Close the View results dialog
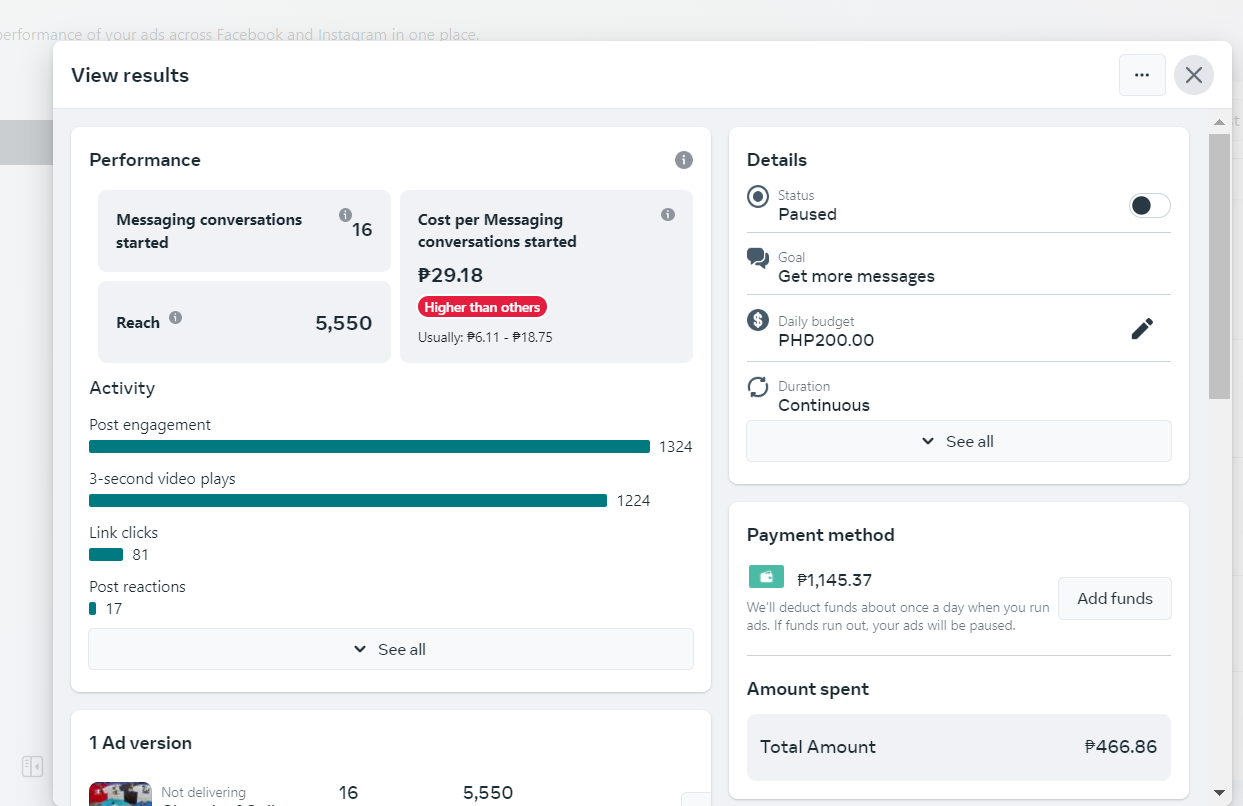 tap(1193, 75)
